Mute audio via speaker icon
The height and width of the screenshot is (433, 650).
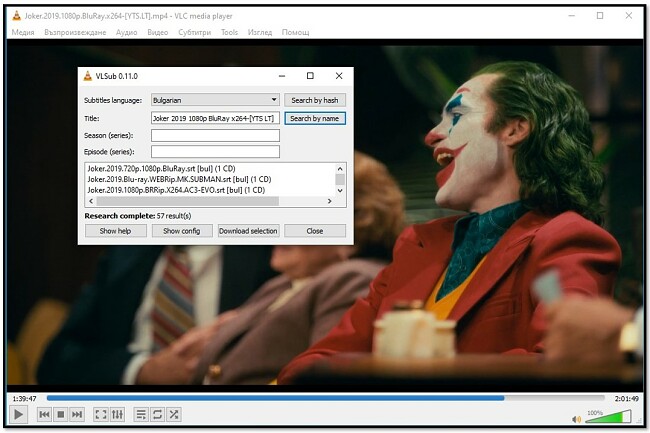[x=576, y=419]
